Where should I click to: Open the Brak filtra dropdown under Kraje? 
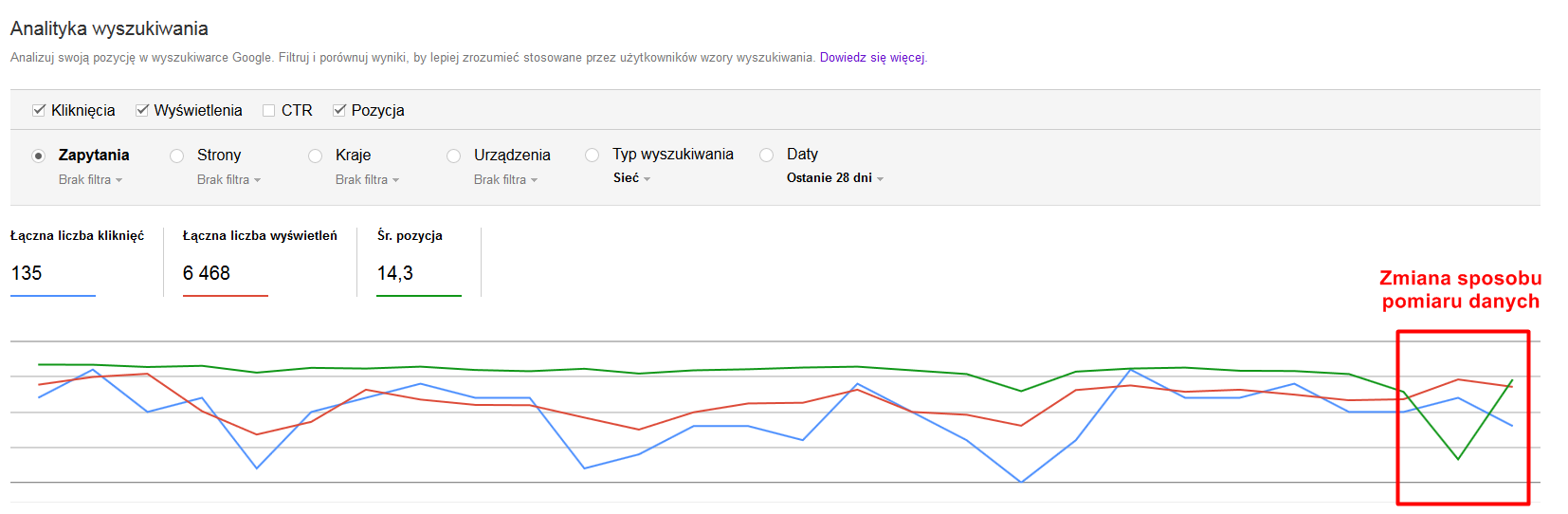pos(368,179)
